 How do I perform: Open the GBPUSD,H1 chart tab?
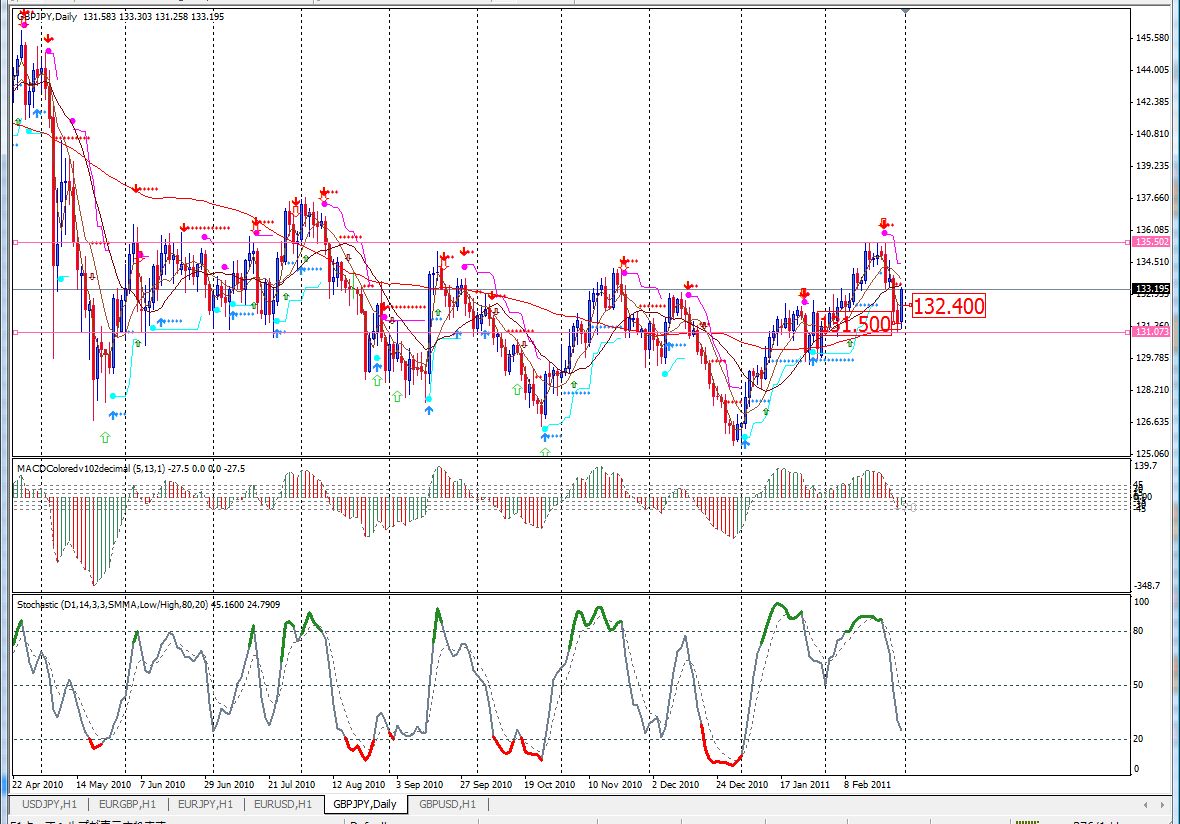click(x=448, y=804)
